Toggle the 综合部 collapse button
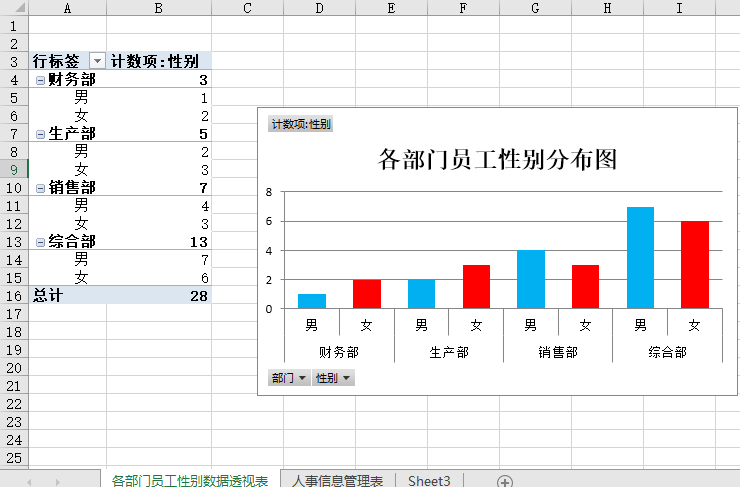Viewport: 740px width, 487px height. 40,242
